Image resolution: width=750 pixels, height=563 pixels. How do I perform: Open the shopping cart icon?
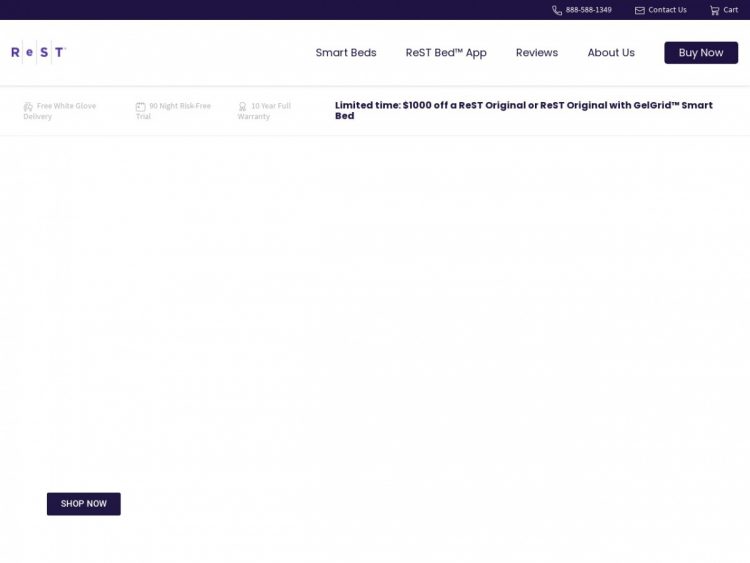715,10
